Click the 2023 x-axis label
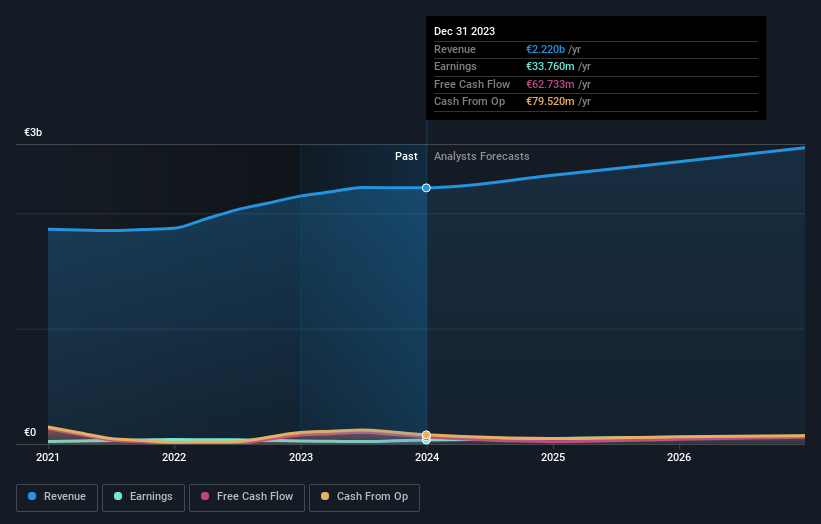This screenshot has width=821, height=524. tap(301, 457)
